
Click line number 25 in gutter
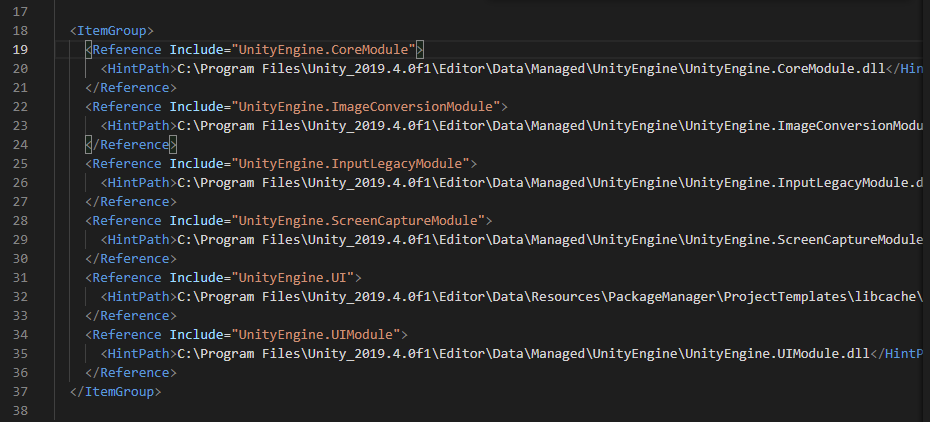tap(20, 164)
